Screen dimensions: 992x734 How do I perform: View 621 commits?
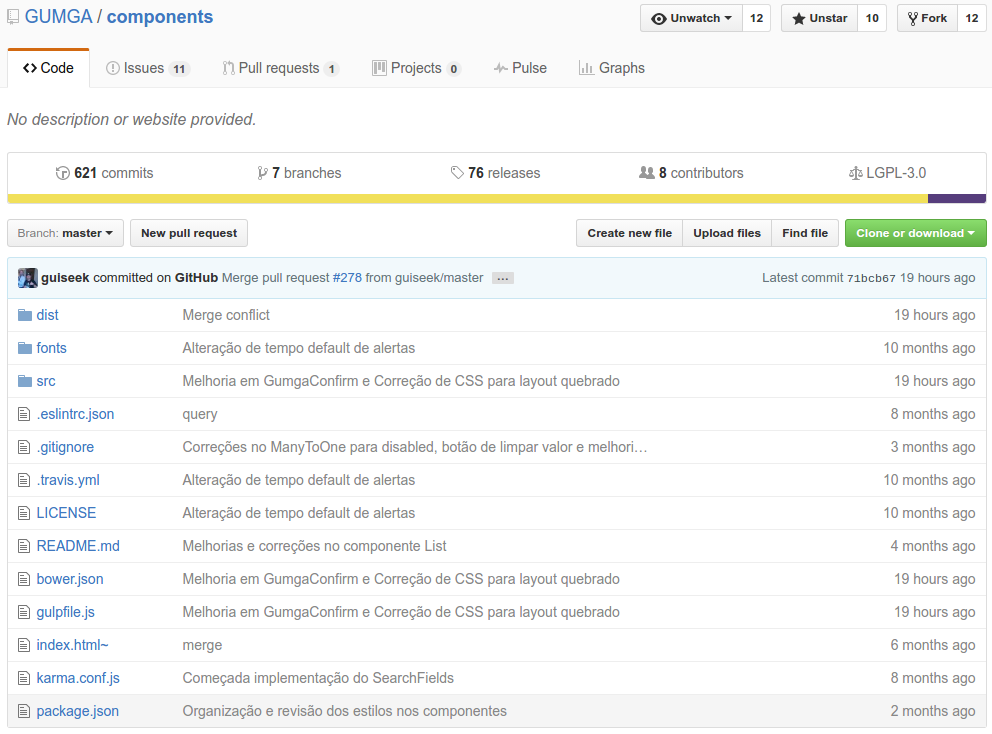104,173
